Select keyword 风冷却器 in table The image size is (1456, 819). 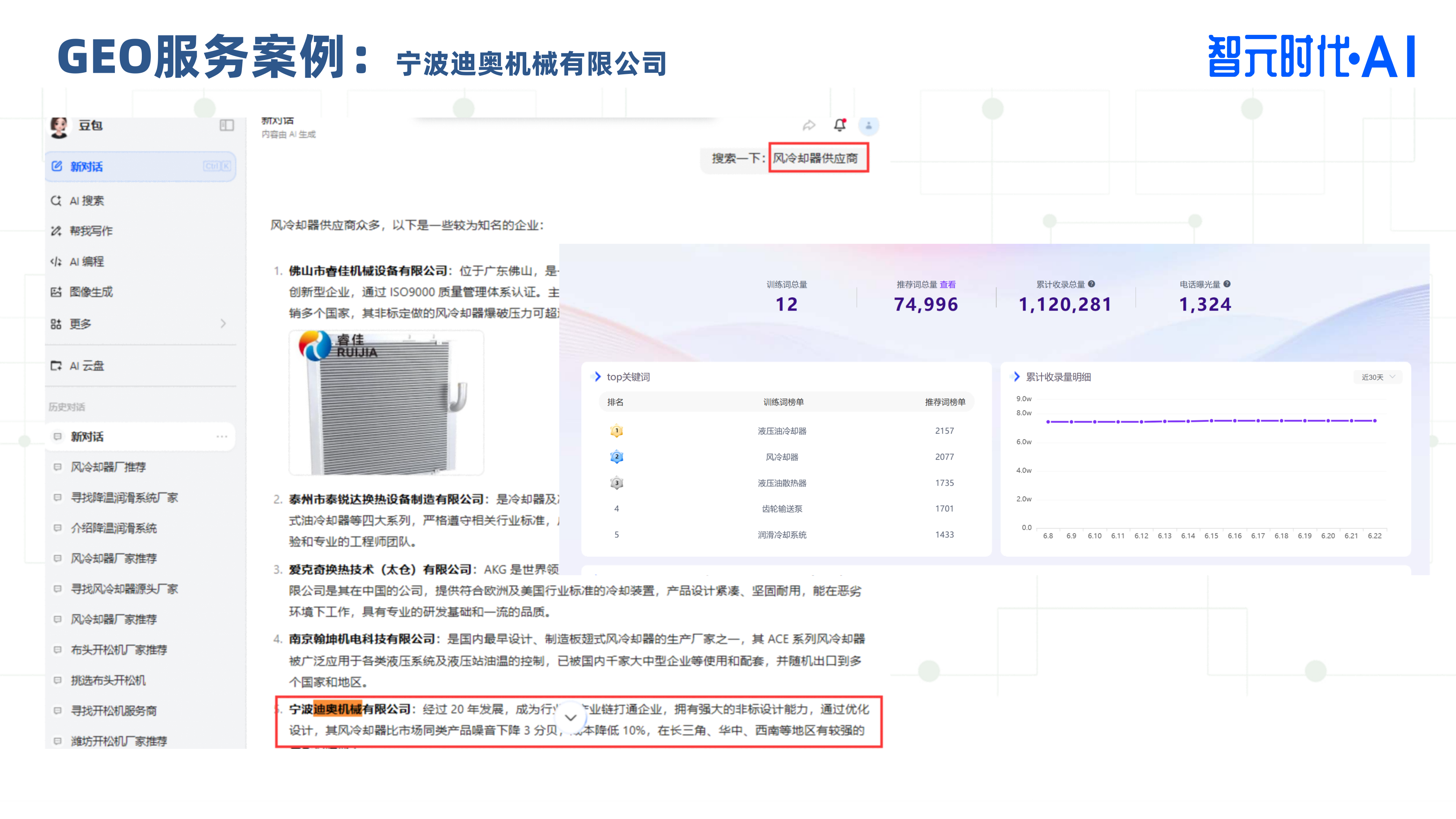click(782, 457)
